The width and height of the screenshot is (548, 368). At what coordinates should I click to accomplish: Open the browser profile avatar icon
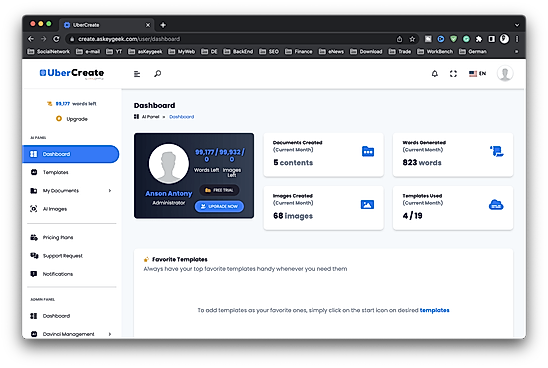point(504,39)
